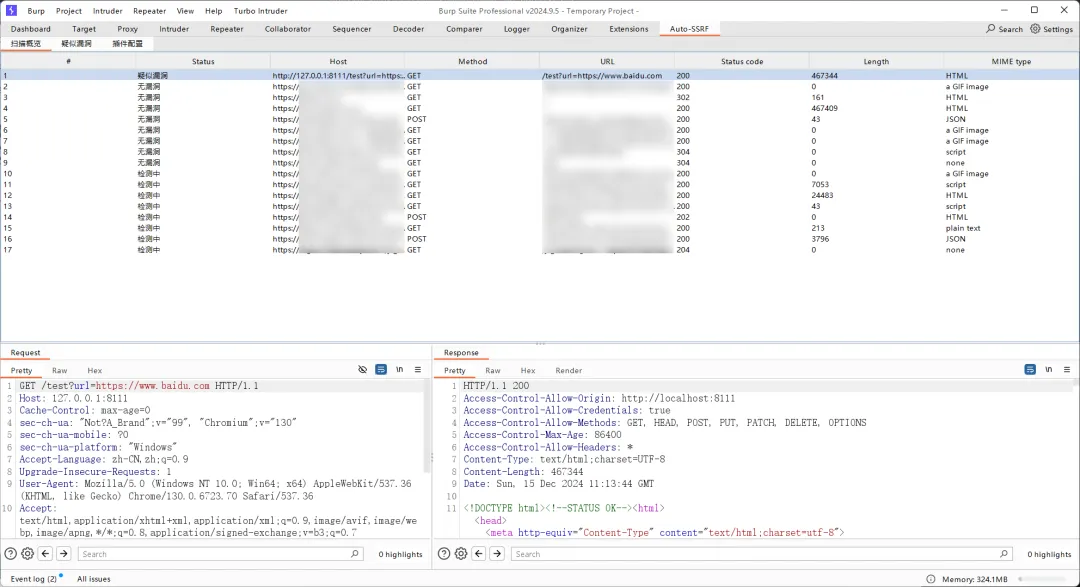Switch Response view to Render
This screenshot has height=587, width=1080.
569,371
